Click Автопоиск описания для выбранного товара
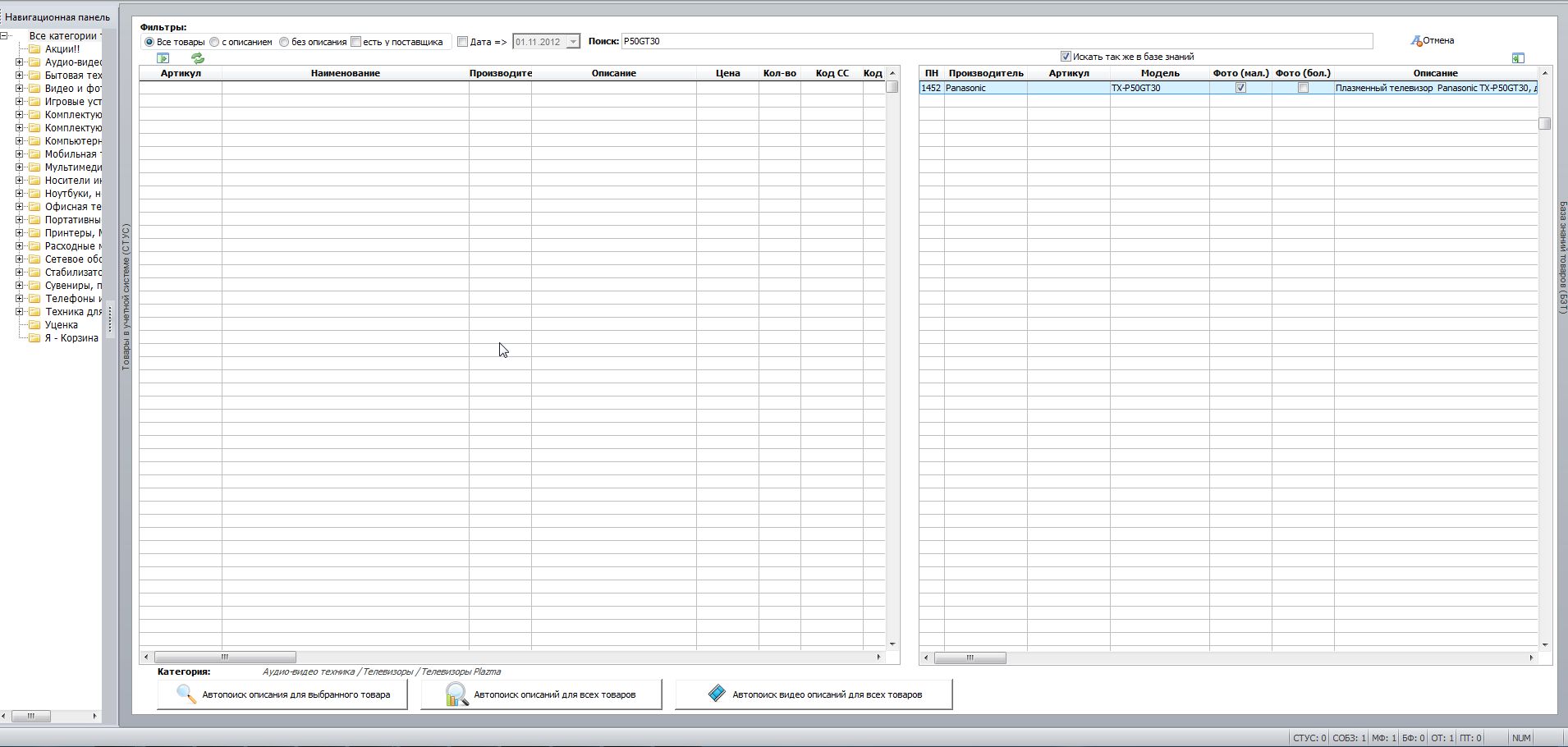The image size is (1568, 747). coord(282,694)
